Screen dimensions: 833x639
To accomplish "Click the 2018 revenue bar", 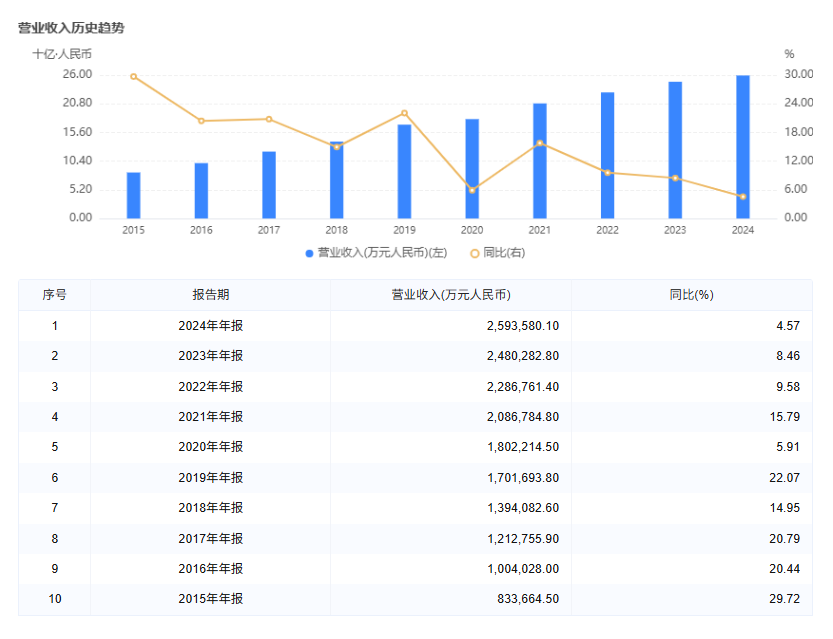I will click(x=337, y=180).
